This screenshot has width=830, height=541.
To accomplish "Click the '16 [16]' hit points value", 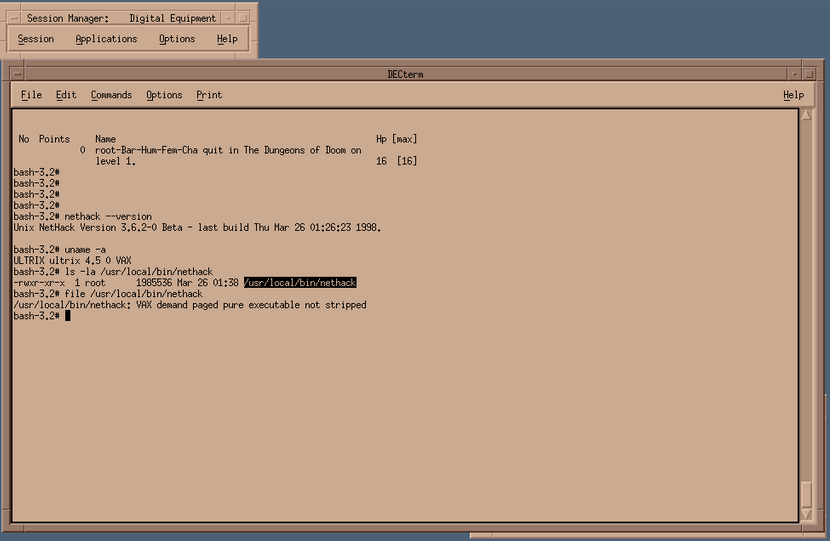I will [396, 161].
